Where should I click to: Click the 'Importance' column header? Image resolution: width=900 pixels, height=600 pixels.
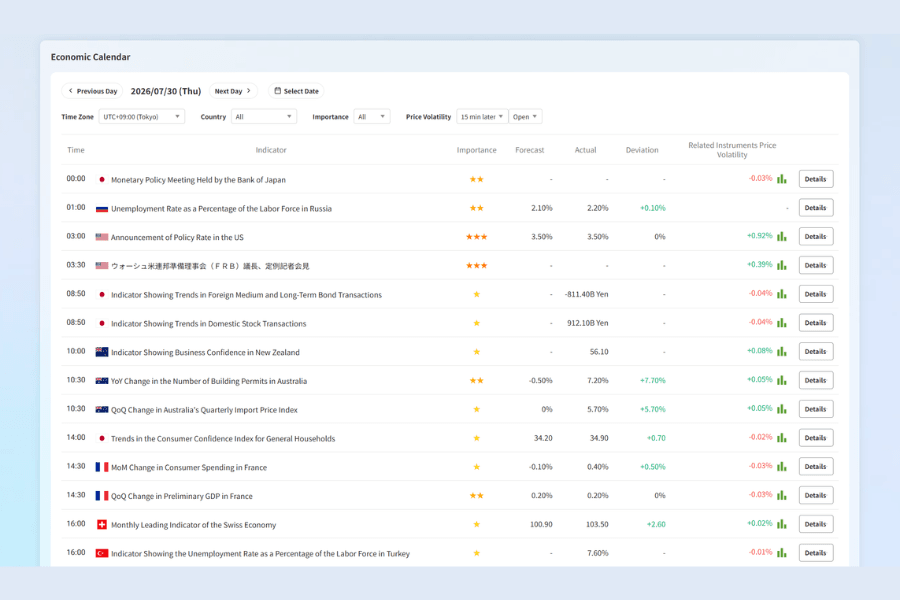coord(476,150)
